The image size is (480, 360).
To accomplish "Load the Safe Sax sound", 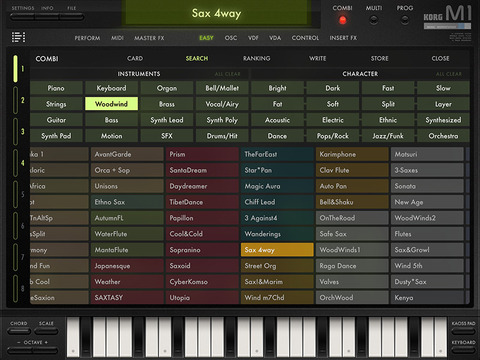I will point(352,234).
